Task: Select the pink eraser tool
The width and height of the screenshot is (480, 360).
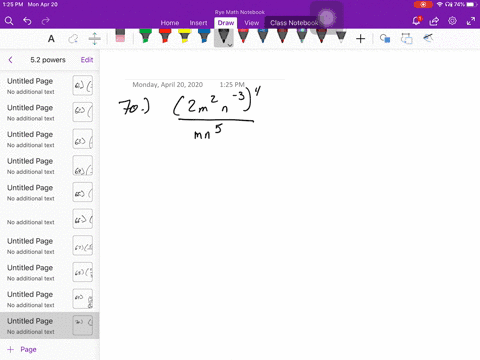Action: click(x=120, y=36)
